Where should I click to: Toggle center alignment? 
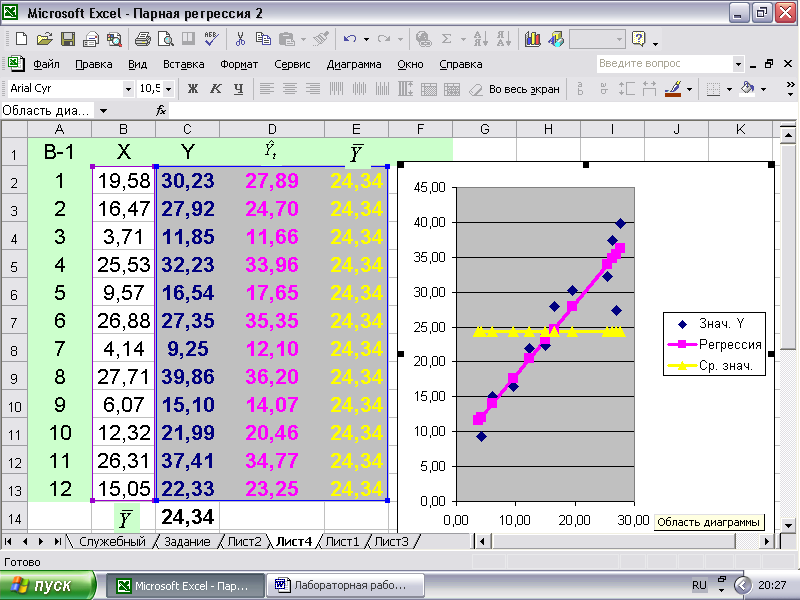(x=290, y=89)
